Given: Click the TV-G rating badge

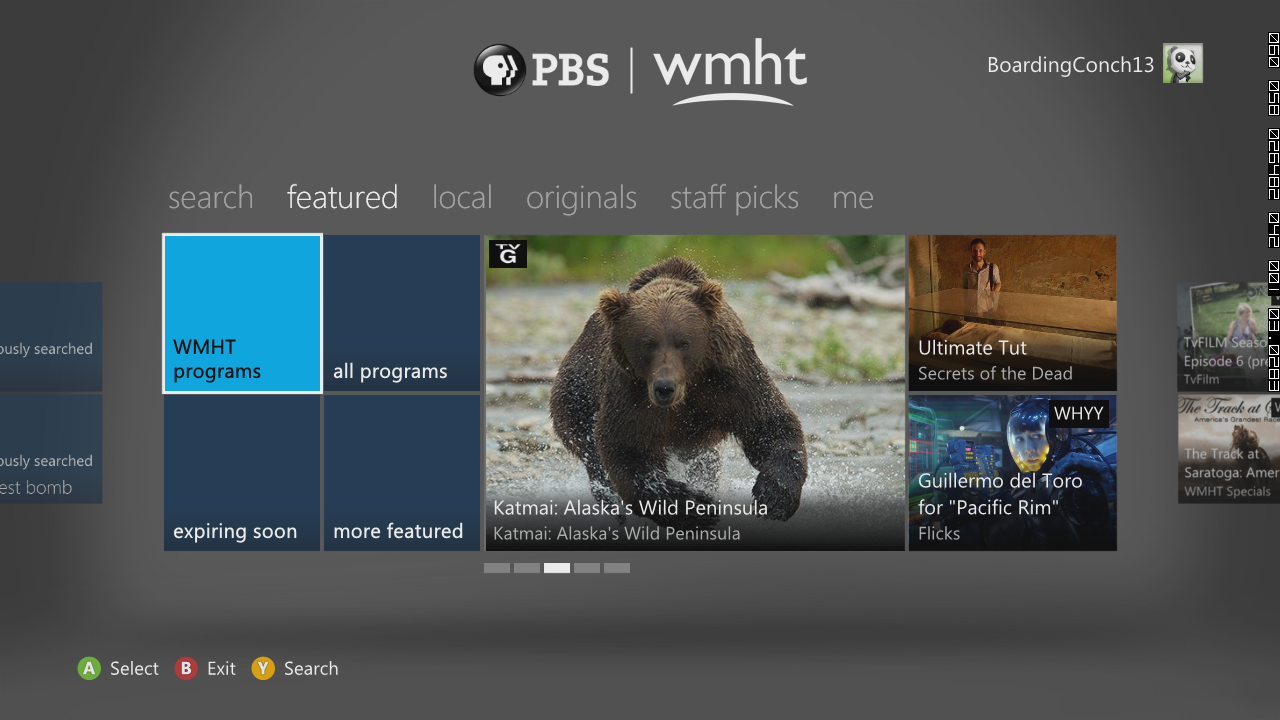Looking at the screenshot, I should pyautogui.click(x=508, y=254).
